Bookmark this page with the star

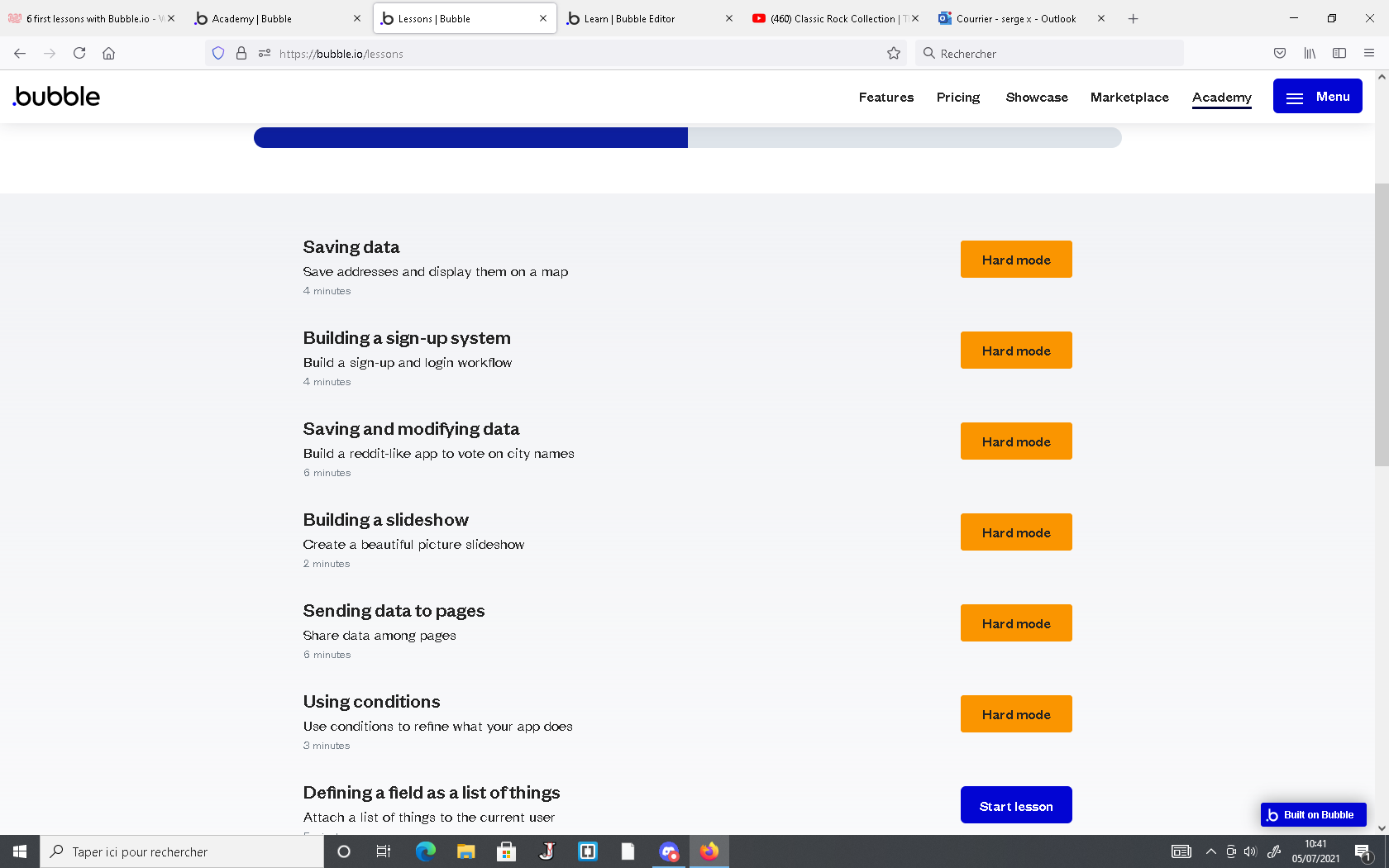pos(894,54)
